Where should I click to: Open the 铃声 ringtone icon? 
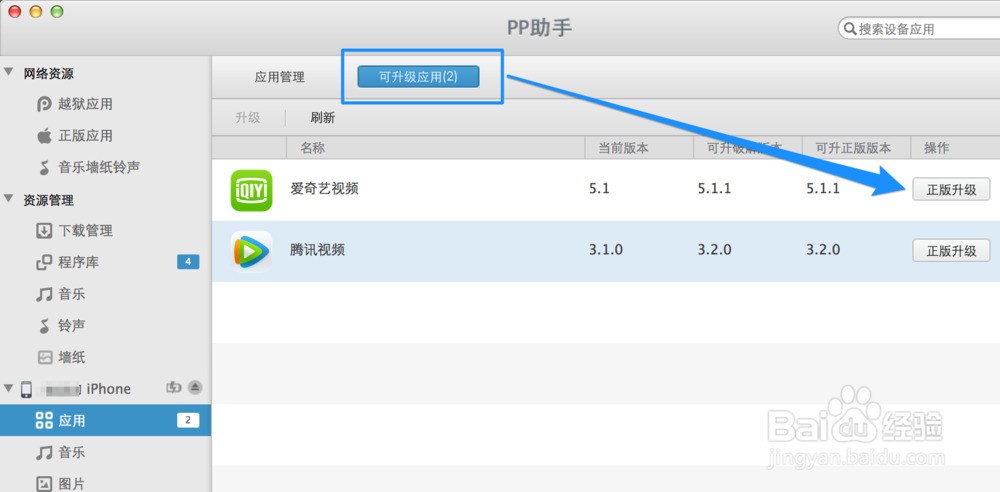(x=44, y=326)
